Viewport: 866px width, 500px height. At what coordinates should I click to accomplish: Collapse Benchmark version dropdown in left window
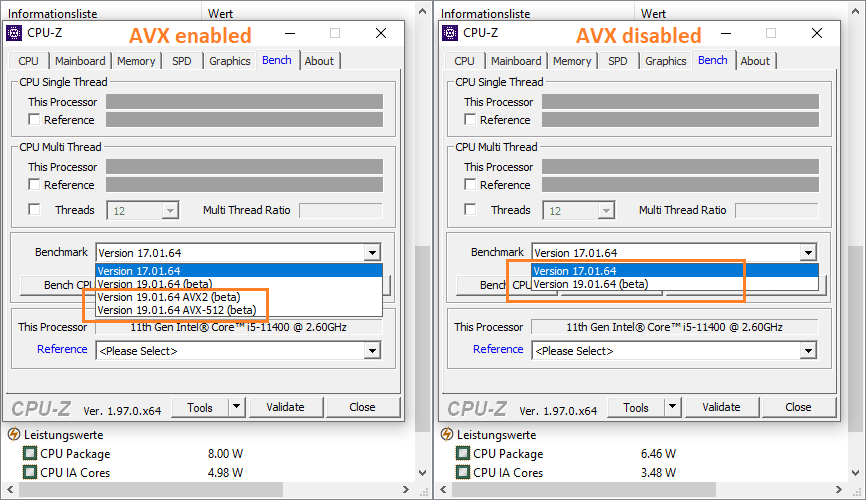click(x=372, y=252)
